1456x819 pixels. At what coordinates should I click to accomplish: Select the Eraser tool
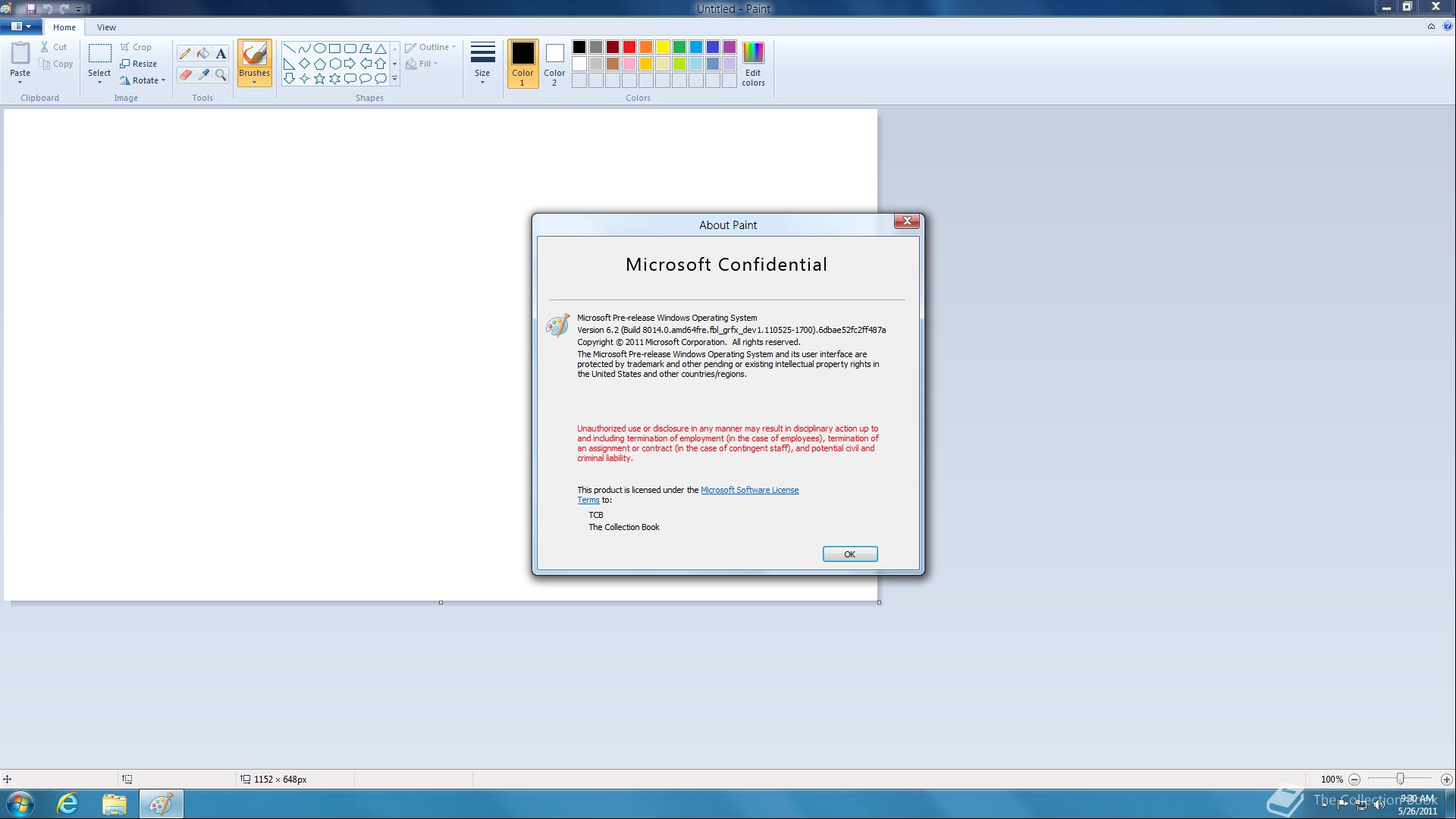tap(185, 74)
